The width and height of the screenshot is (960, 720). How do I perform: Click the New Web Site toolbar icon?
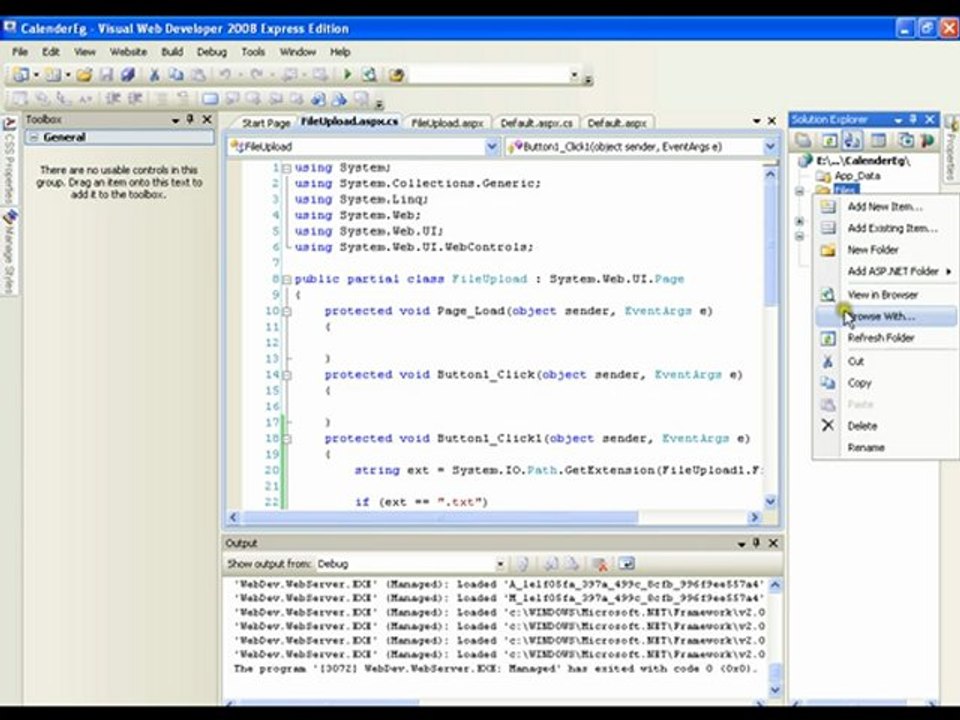coord(21,75)
